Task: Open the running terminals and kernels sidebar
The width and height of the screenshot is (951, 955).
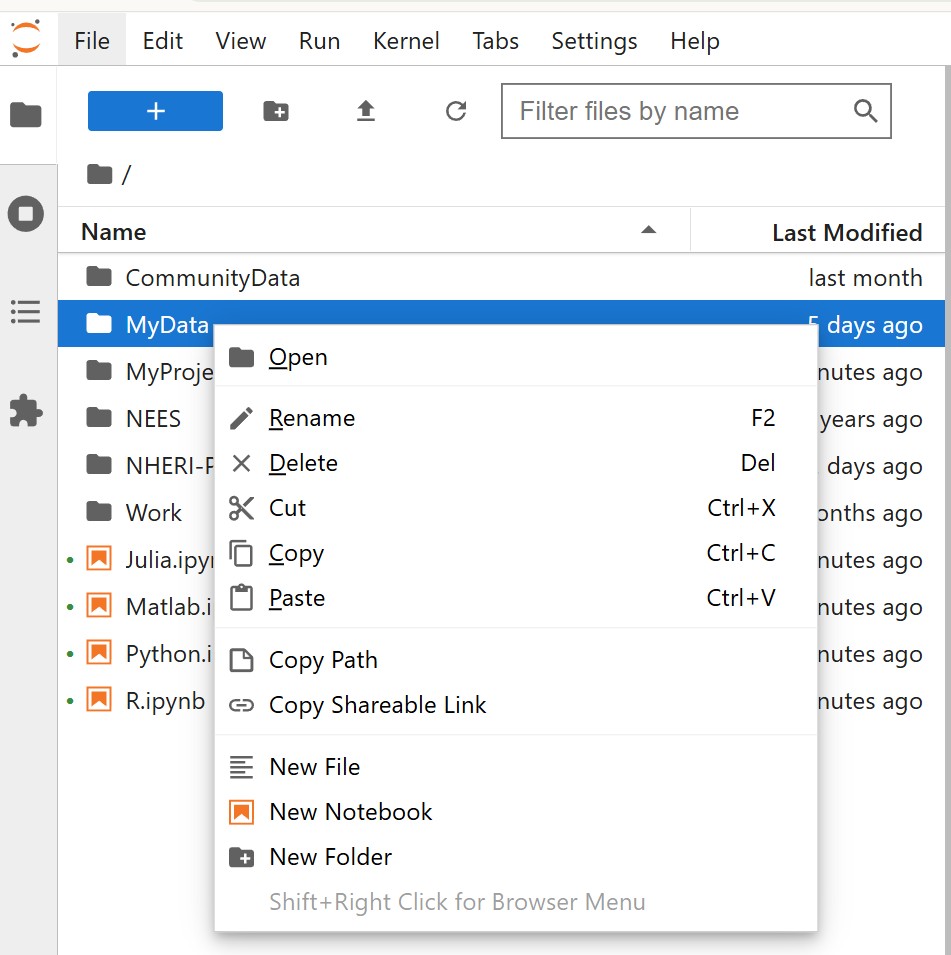Action: pos(26,214)
